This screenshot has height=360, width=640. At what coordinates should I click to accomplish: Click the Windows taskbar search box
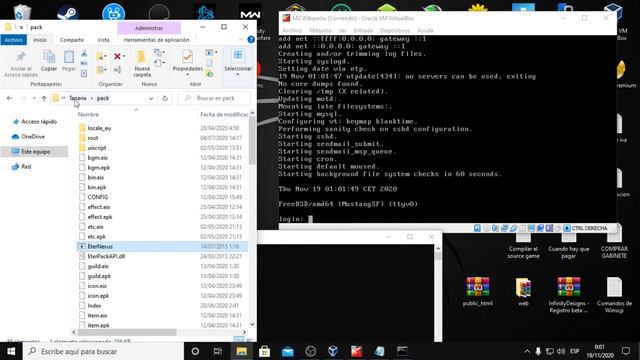tap(103, 351)
